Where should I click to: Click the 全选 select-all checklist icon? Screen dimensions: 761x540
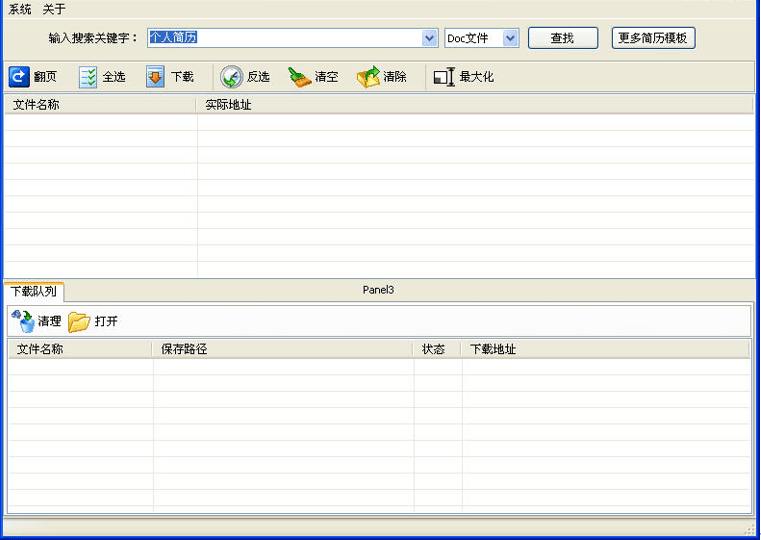(x=88, y=77)
